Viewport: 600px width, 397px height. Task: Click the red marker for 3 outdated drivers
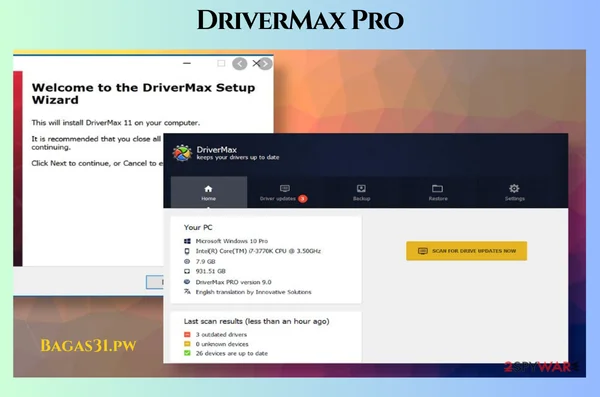coord(187,334)
